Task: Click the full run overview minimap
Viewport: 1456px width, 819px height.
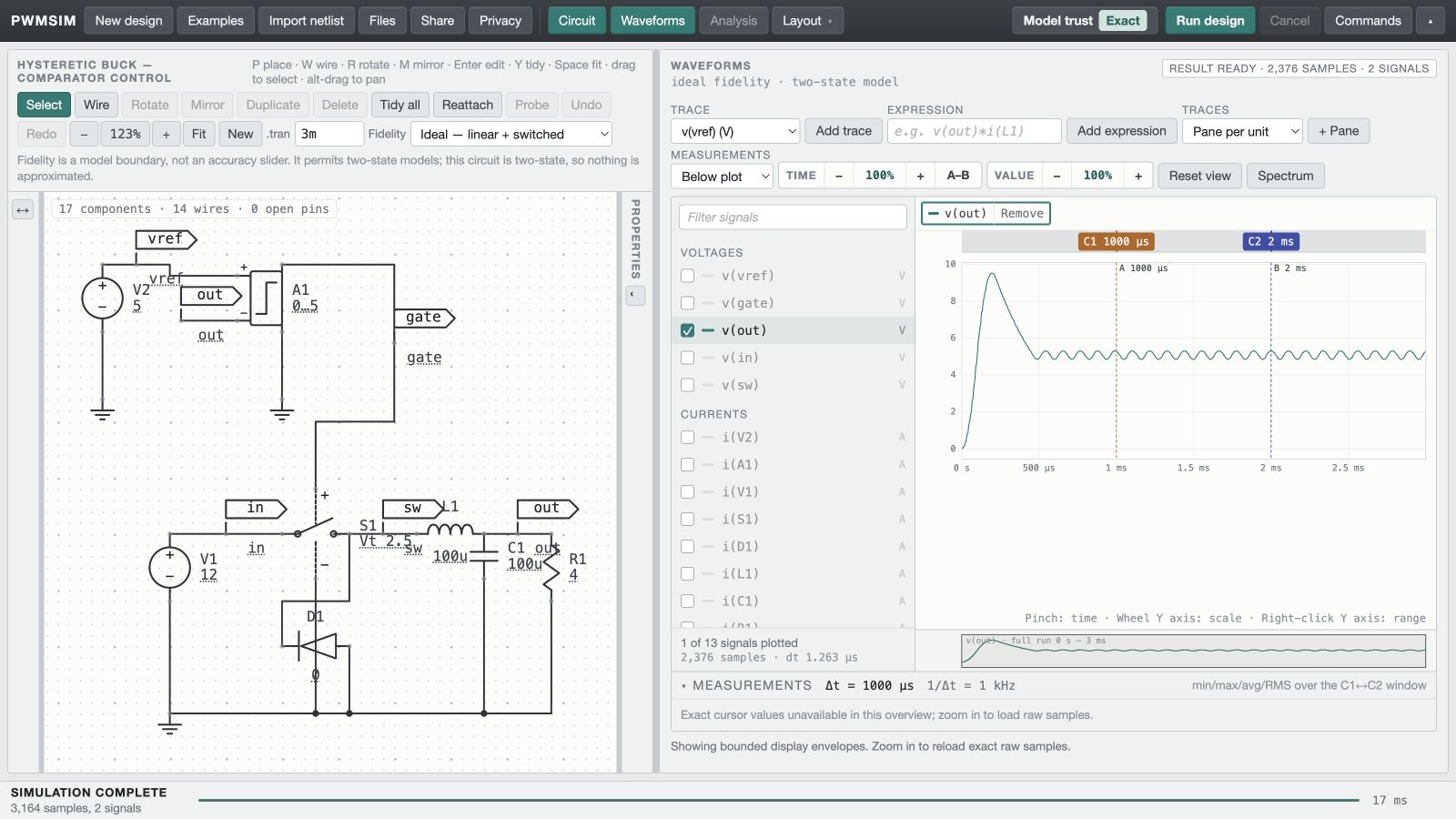Action: point(1194,651)
